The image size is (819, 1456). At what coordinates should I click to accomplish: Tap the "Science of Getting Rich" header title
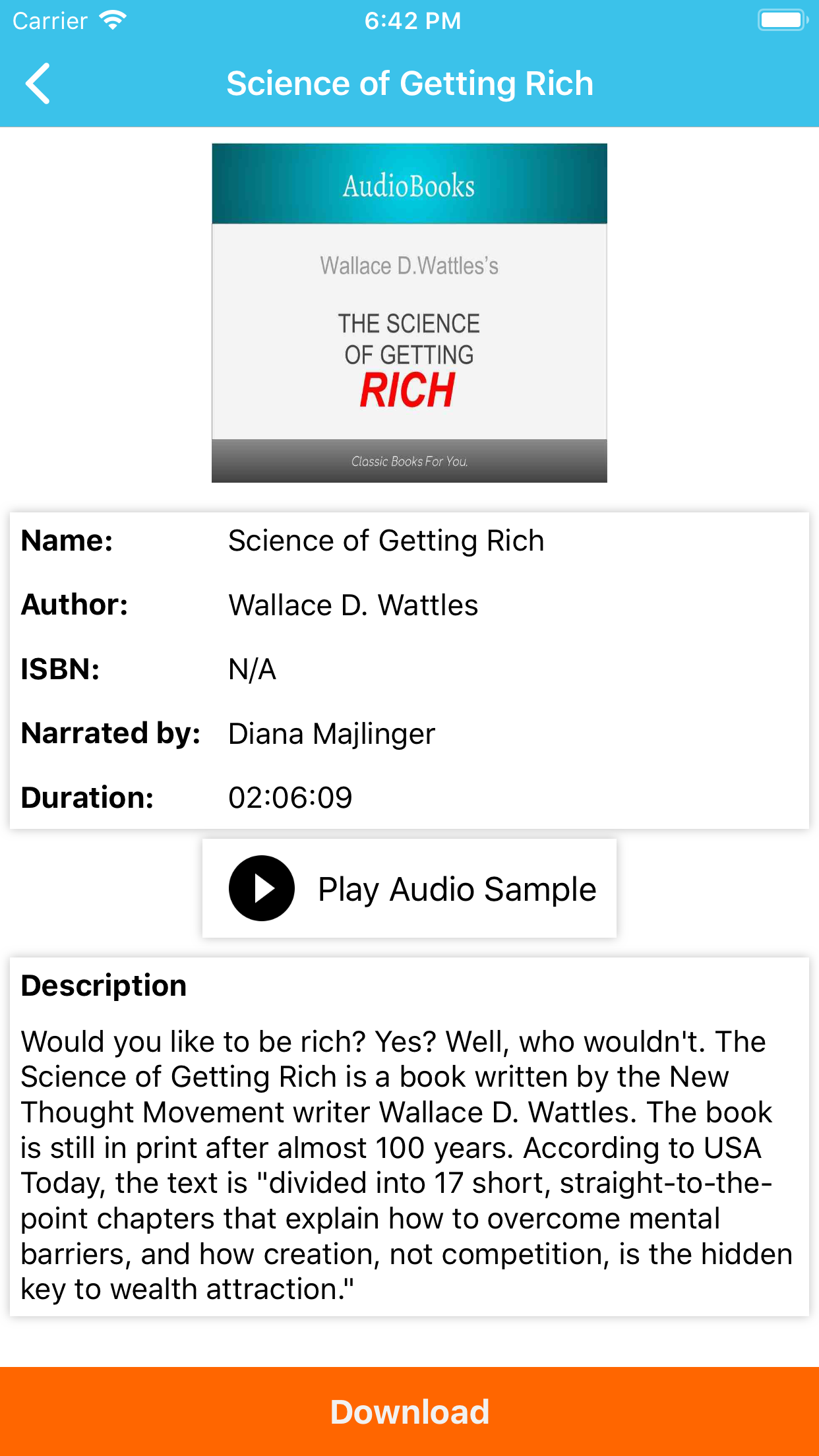[409, 84]
